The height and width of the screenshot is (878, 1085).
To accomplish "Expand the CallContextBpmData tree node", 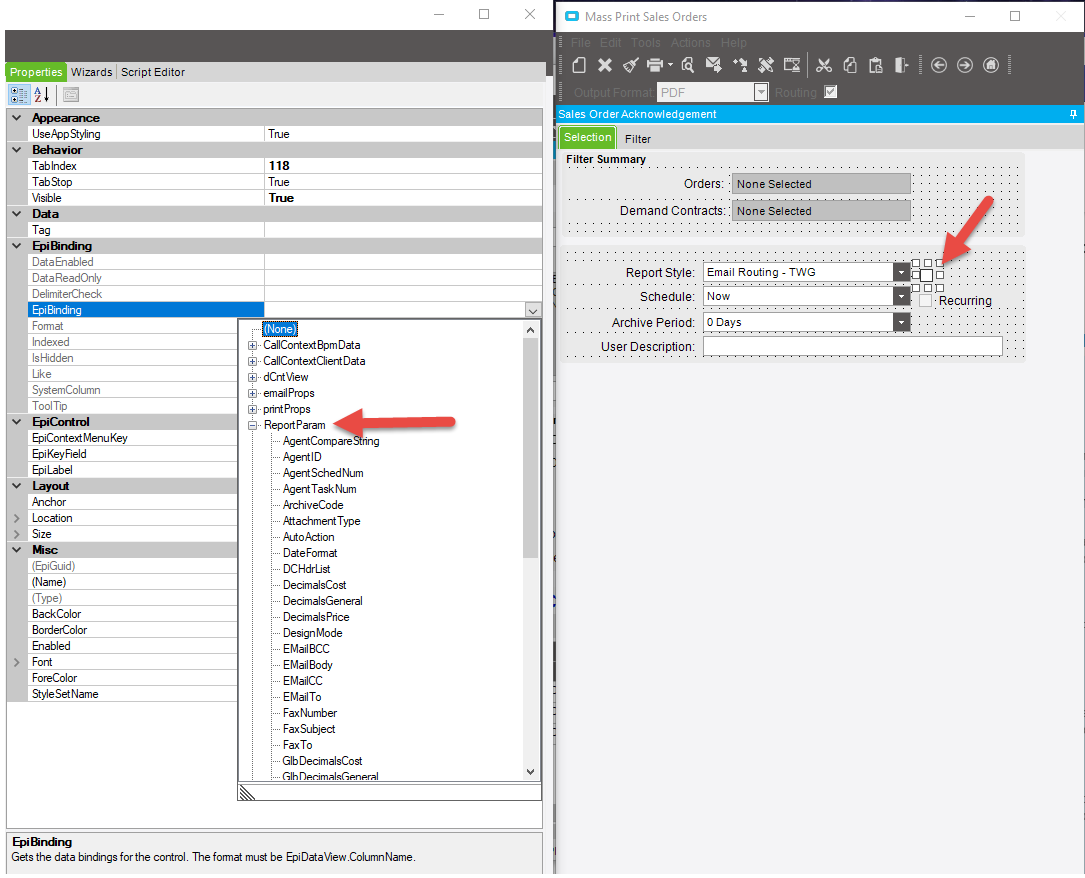I will point(253,345).
